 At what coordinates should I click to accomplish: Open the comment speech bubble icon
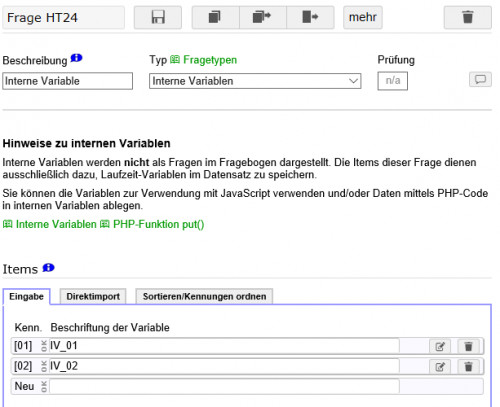click(x=480, y=80)
